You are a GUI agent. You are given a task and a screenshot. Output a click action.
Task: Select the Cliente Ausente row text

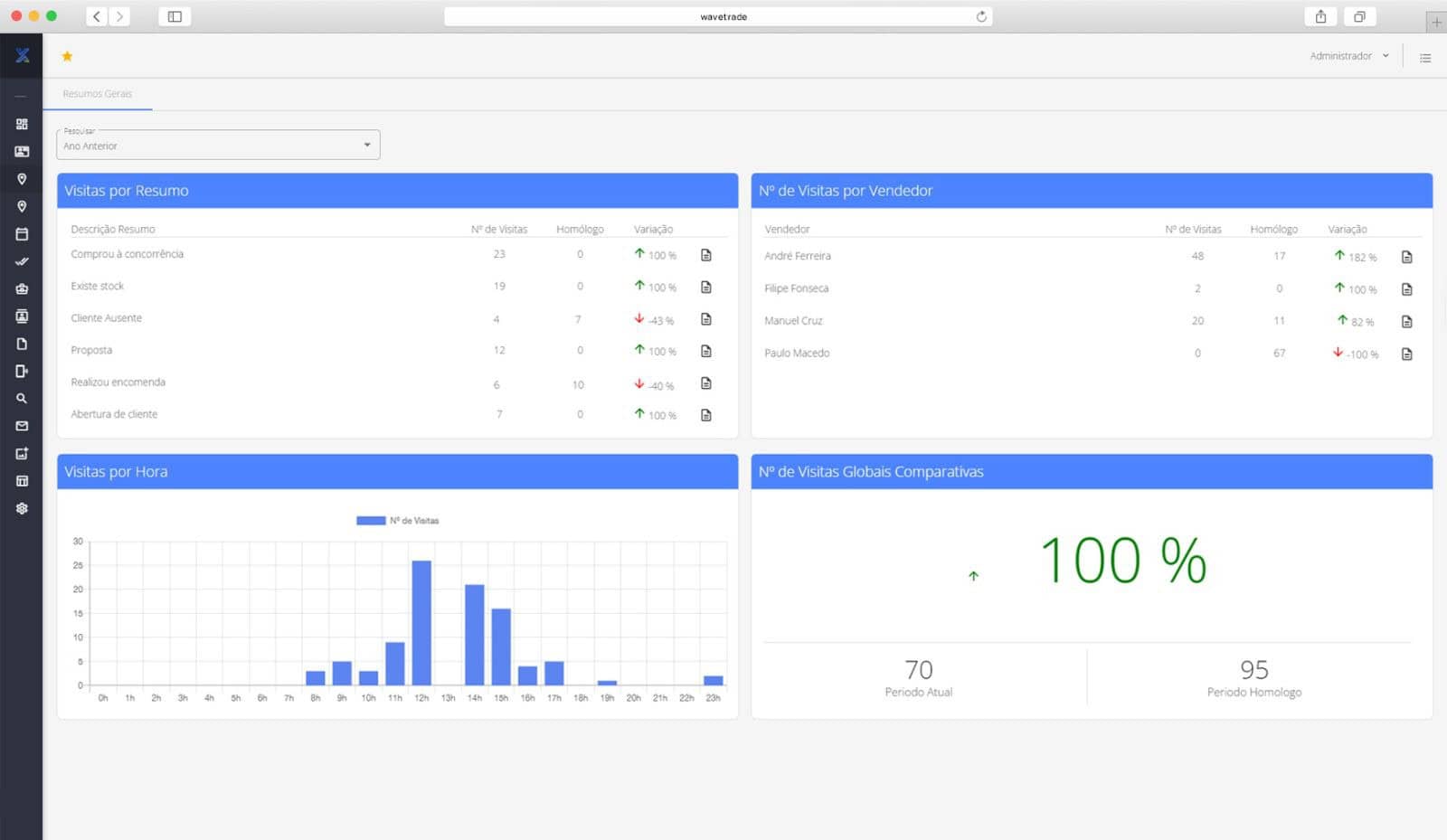[x=106, y=318]
